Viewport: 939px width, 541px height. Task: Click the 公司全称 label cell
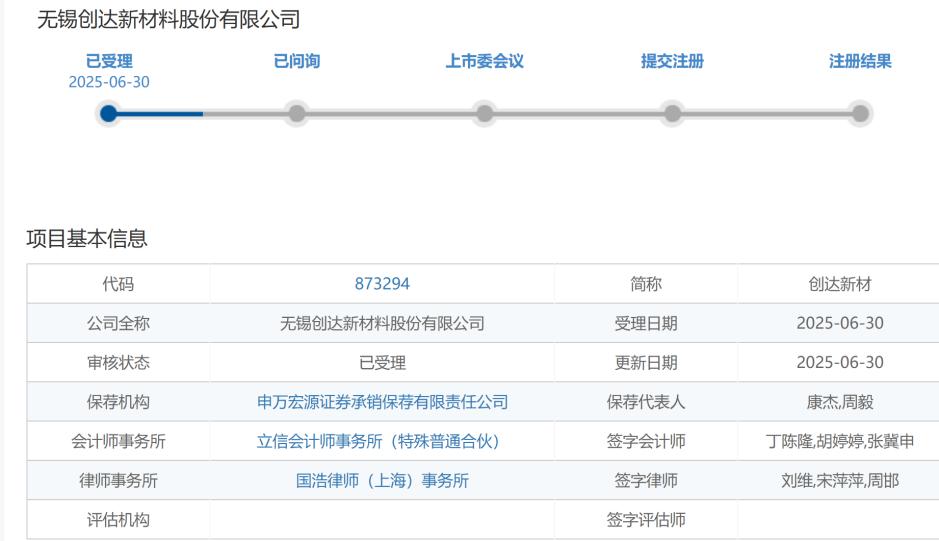[x=118, y=324]
